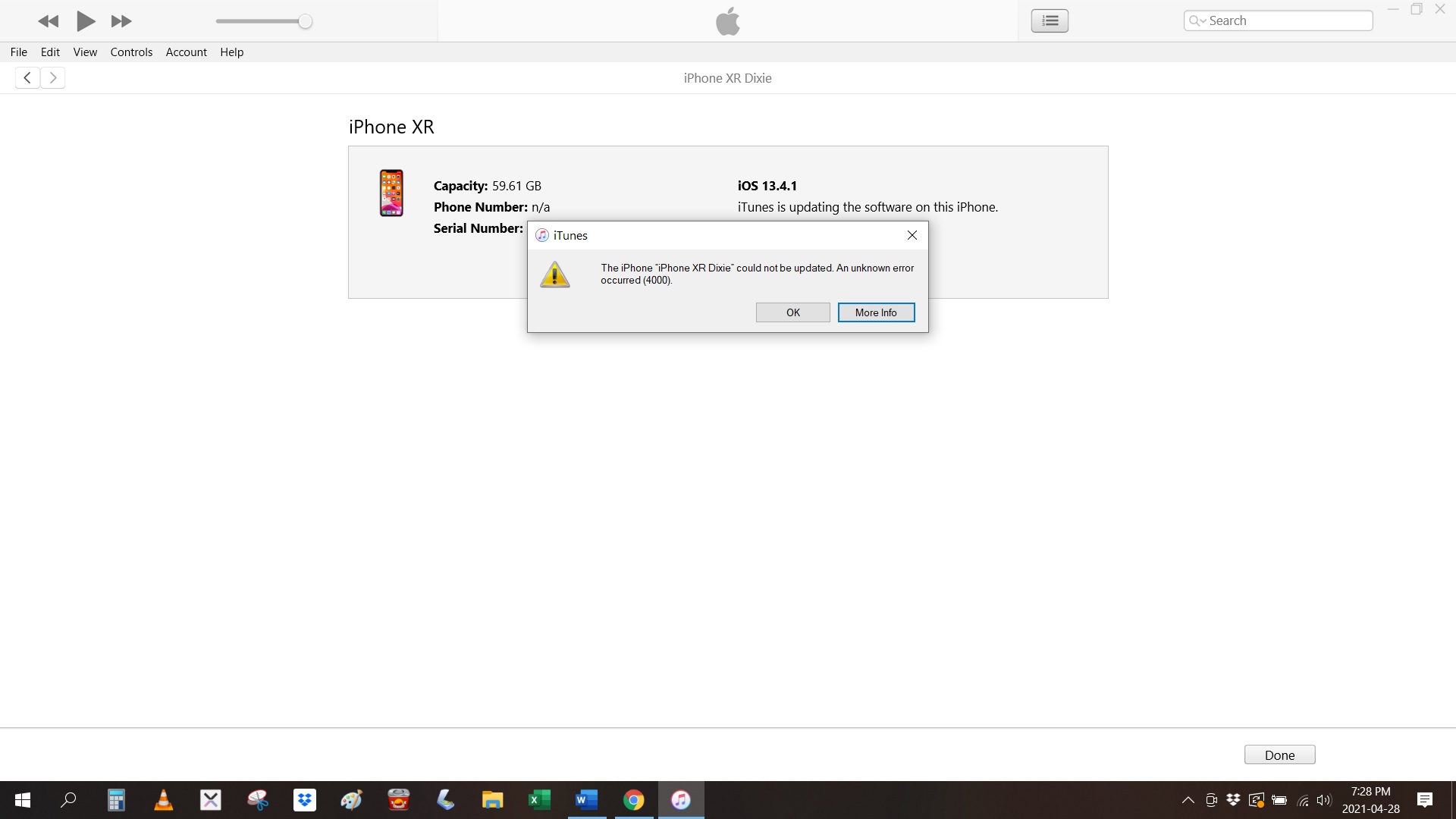The width and height of the screenshot is (1456, 819).
Task: Click the More Info button
Action: coord(876,312)
